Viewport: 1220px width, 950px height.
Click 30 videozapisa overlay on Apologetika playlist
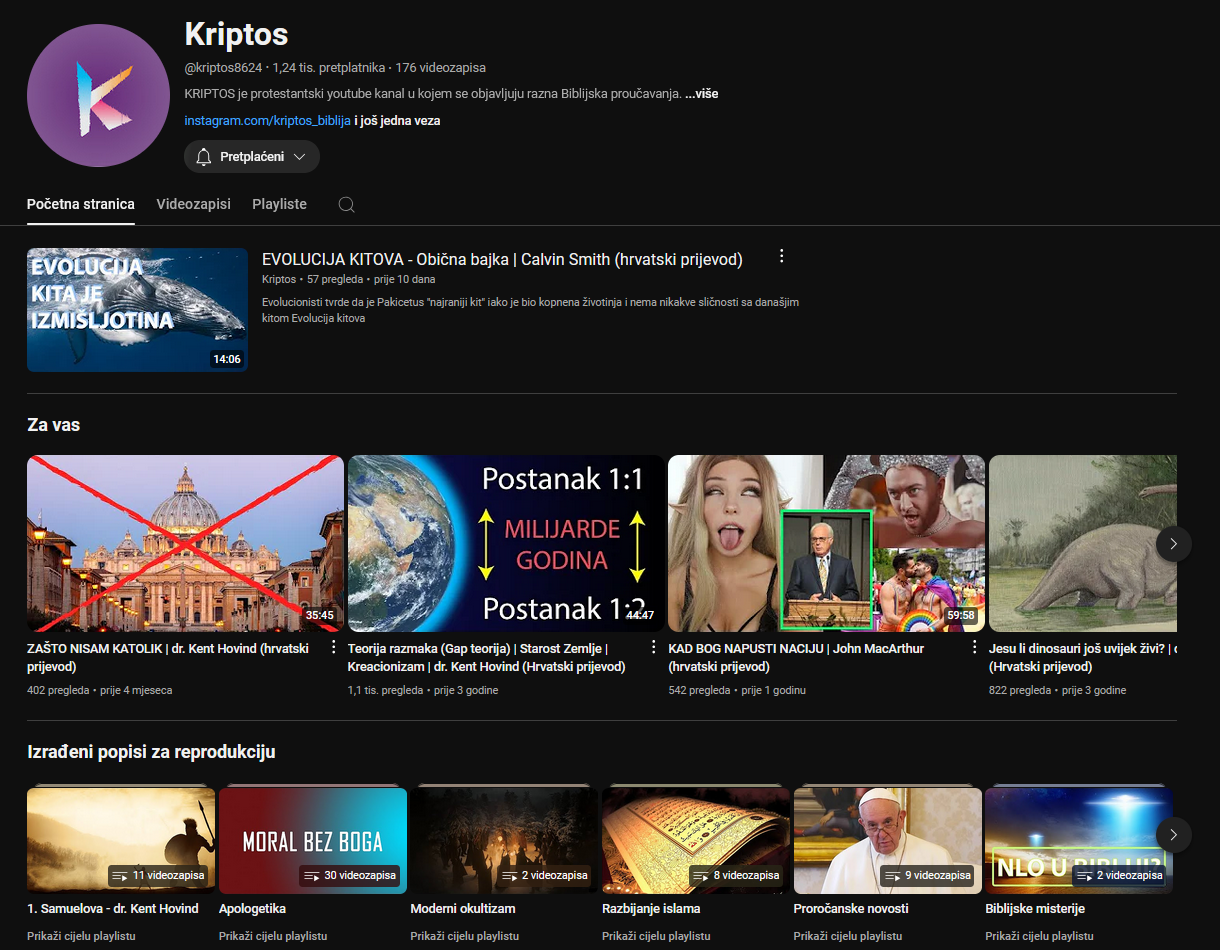click(348, 875)
